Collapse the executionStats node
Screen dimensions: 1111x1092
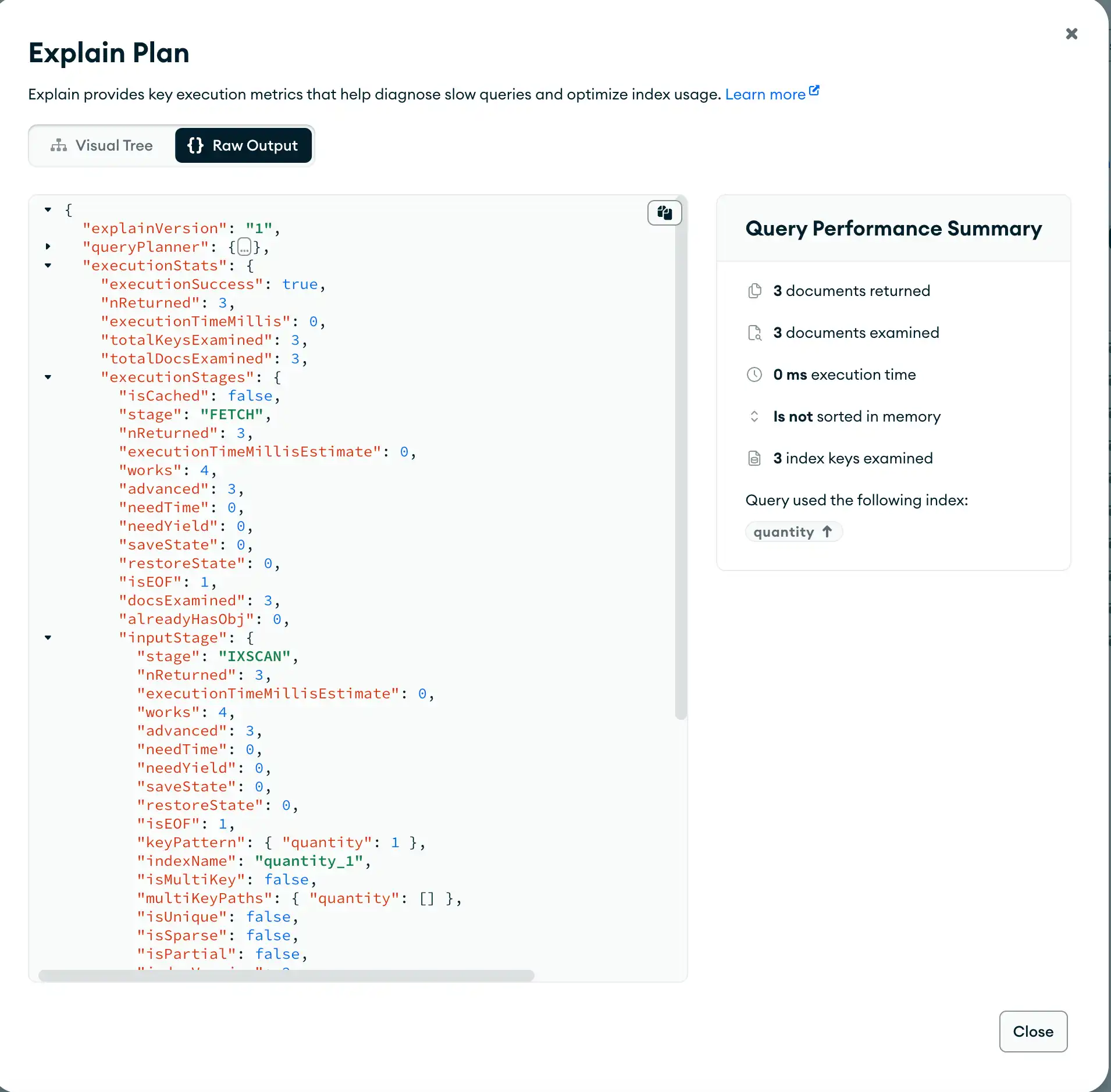(x=48, y=266)
